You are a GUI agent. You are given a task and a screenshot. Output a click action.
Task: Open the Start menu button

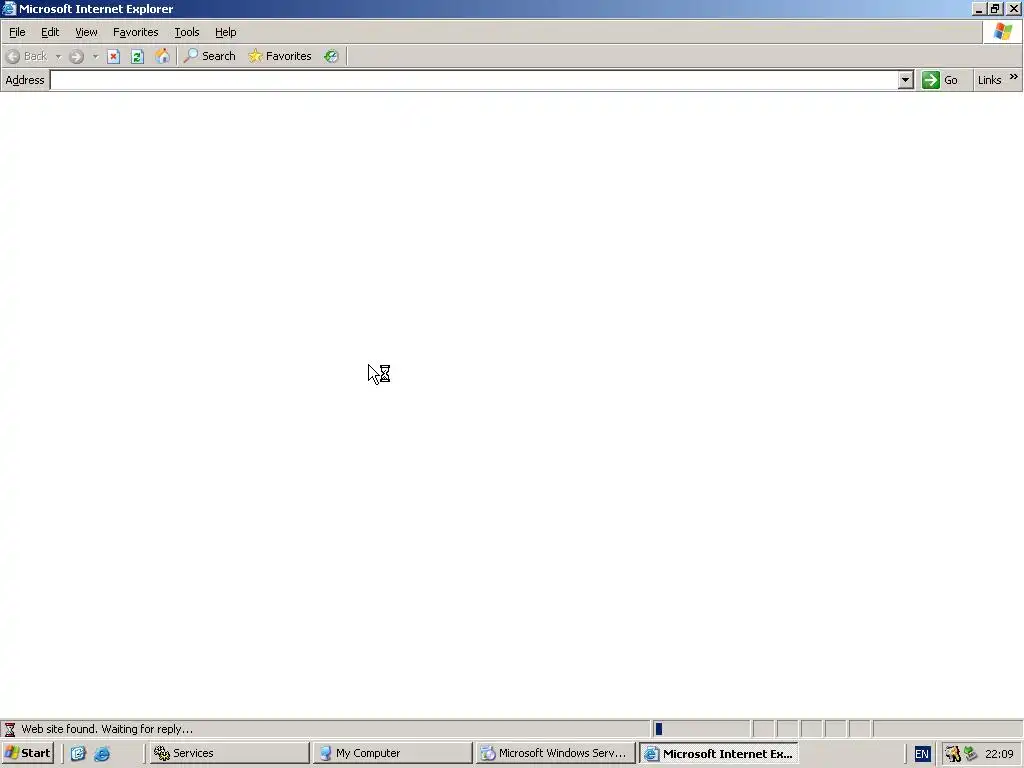[27, 753]
